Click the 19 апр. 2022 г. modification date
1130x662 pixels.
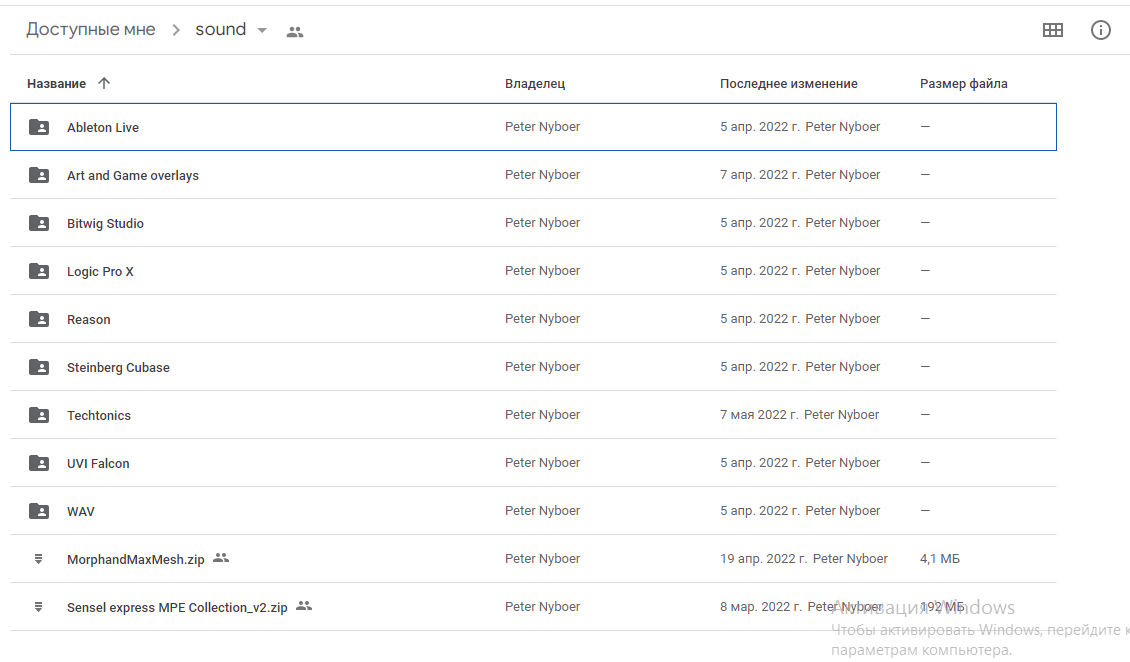point(763,559)
